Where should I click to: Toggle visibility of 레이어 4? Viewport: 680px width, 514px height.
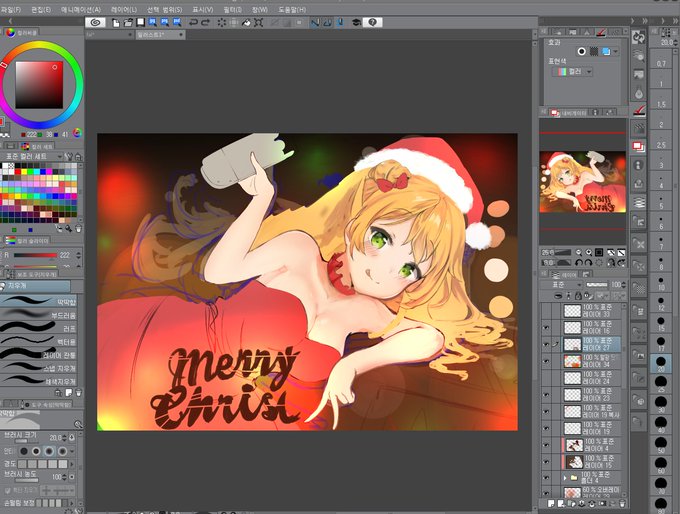[546, 445]
